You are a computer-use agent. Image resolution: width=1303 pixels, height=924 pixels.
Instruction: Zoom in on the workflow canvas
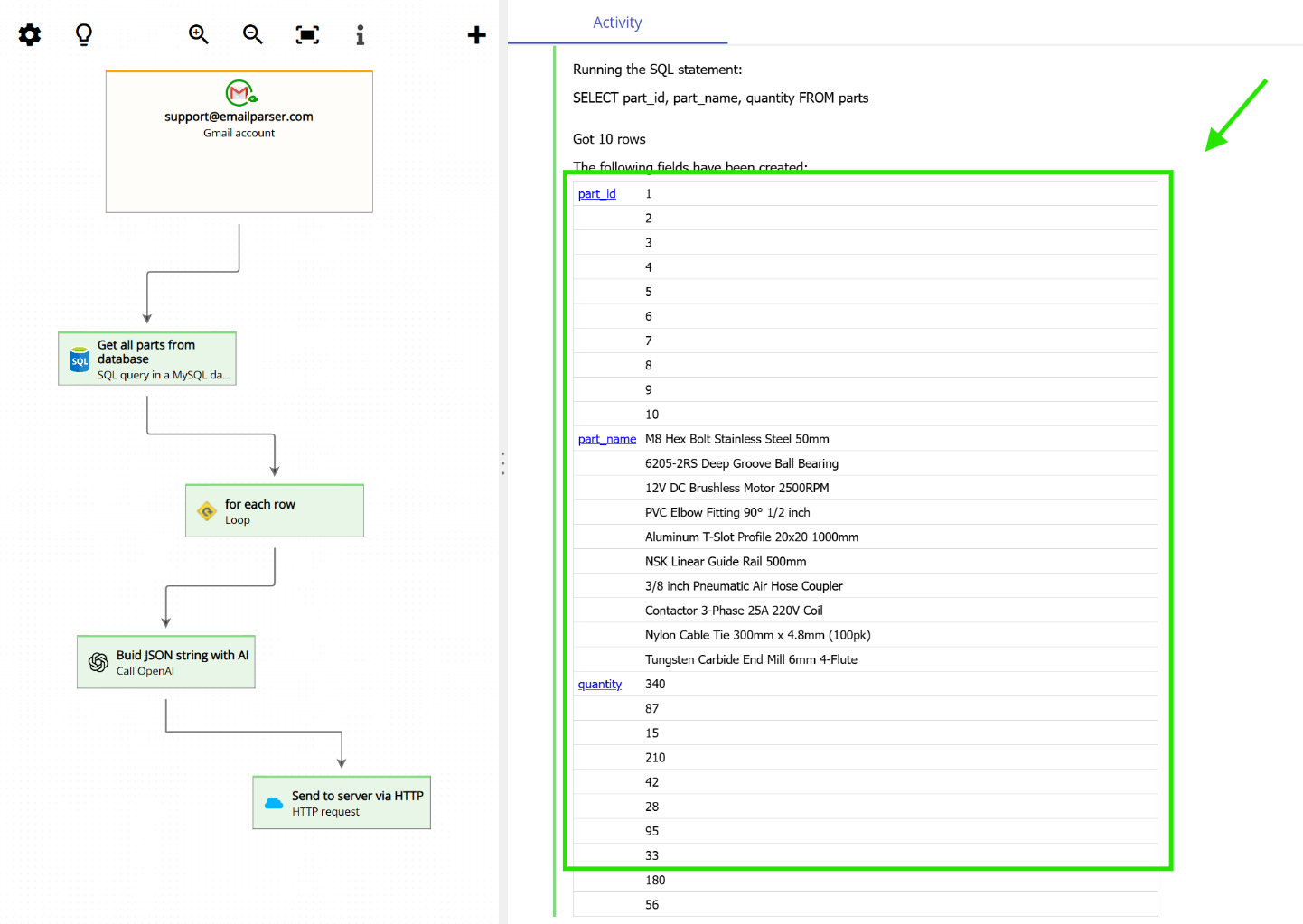click(198, 34)
